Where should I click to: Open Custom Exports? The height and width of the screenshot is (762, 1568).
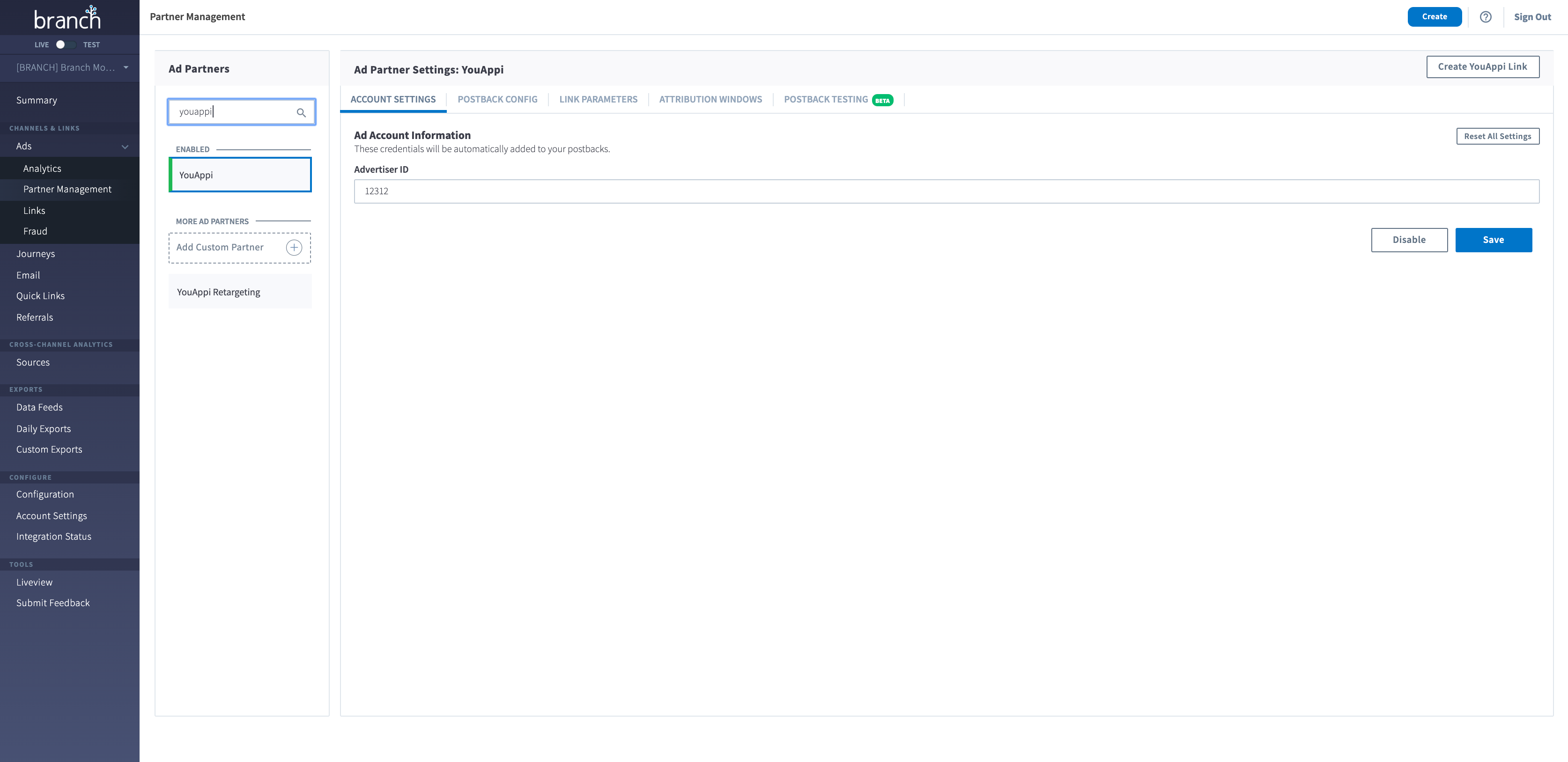(49, 449)
